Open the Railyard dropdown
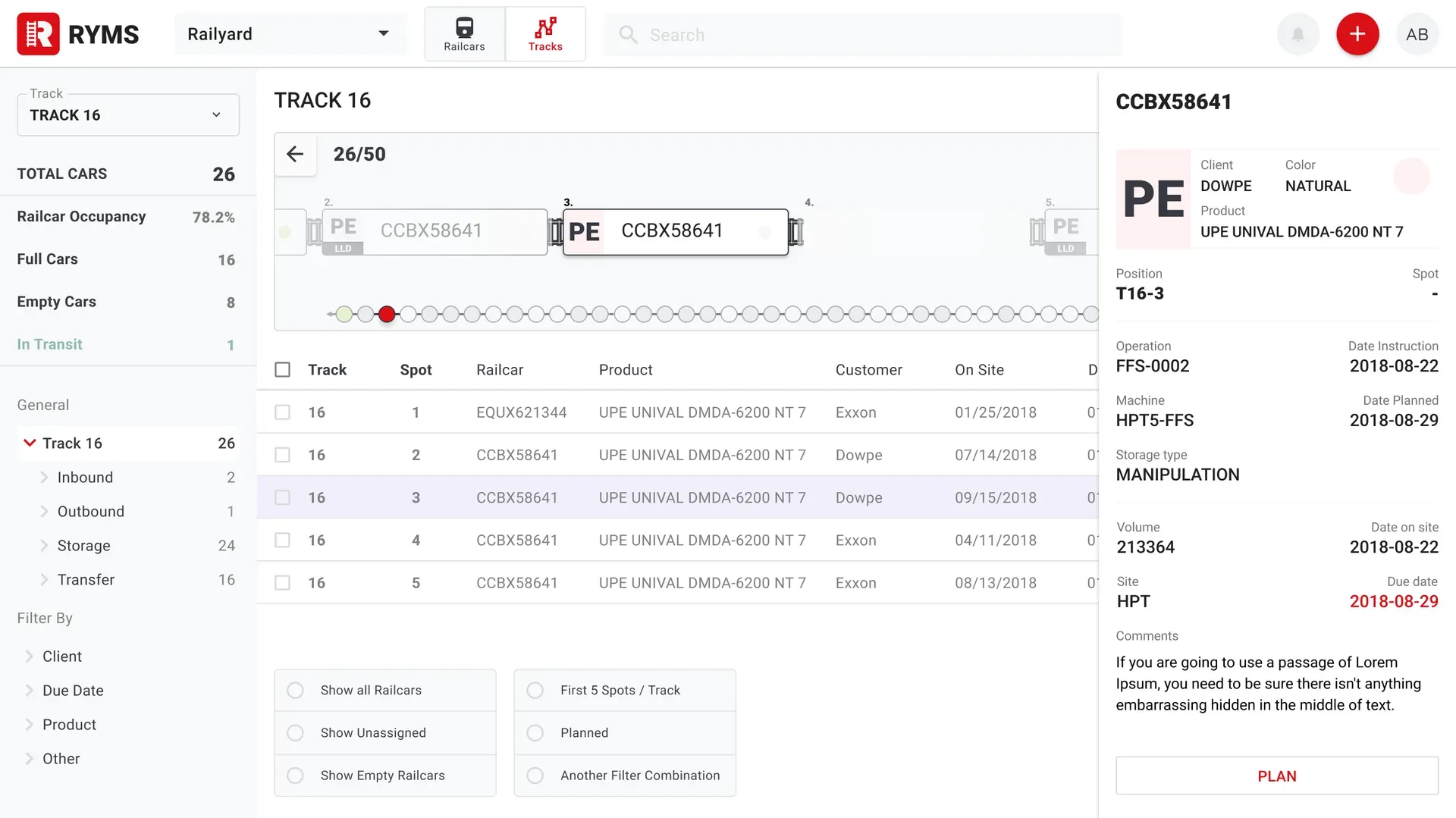 289,34
